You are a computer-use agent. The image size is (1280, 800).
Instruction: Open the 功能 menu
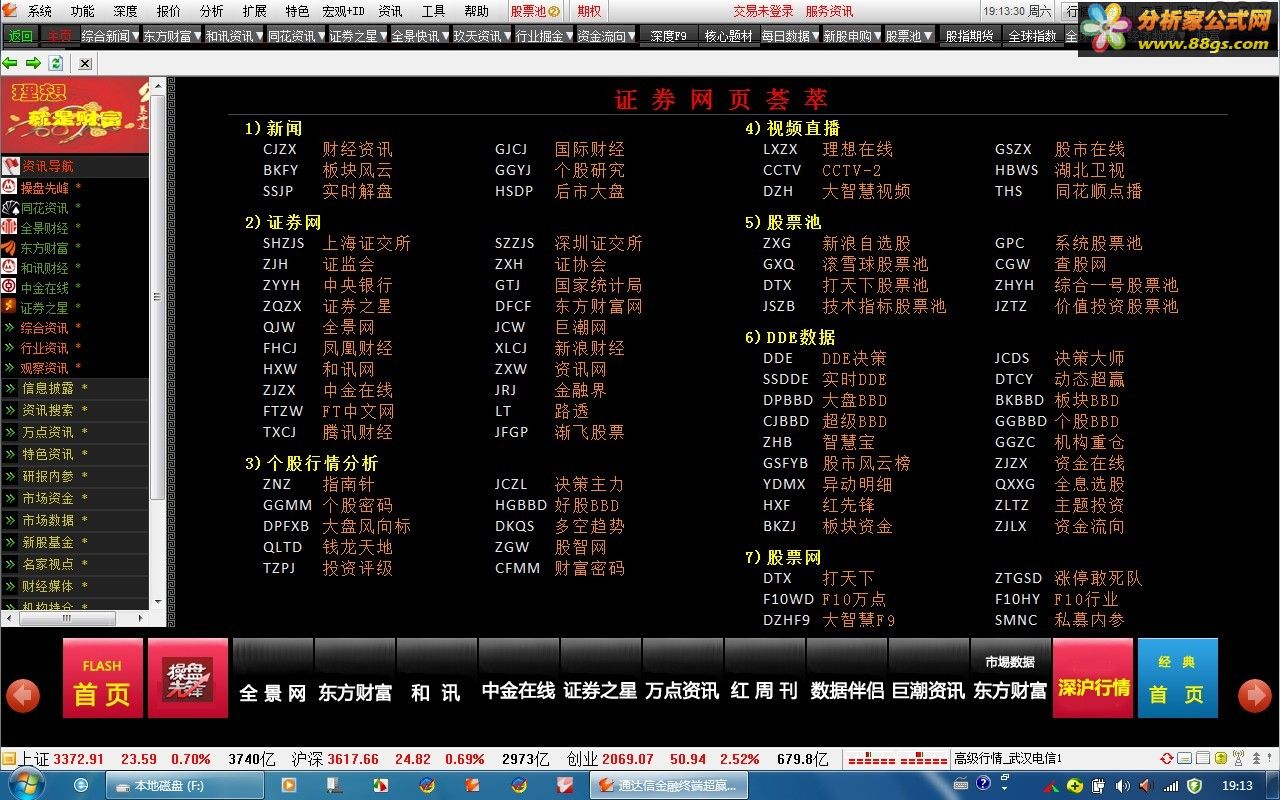(82, 11)
